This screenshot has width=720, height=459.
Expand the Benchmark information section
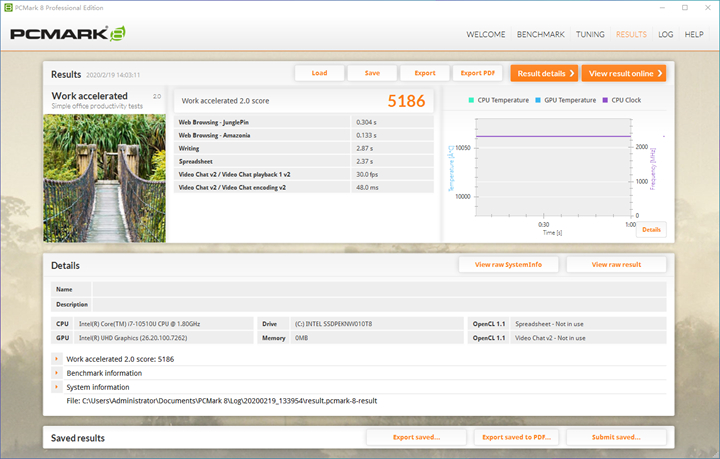(x=56, y=373)
